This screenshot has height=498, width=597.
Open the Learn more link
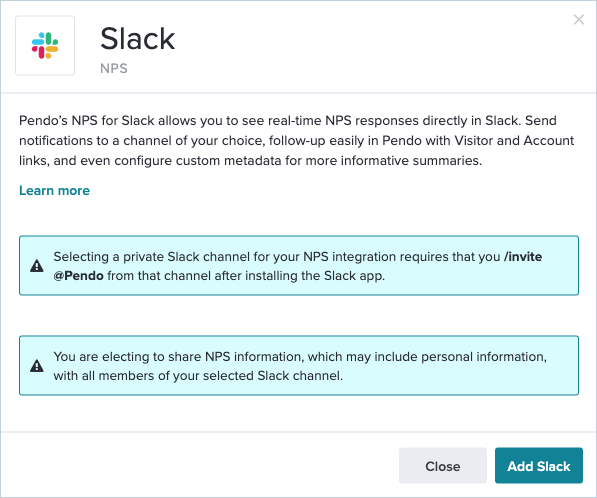[x=54, y=190]
